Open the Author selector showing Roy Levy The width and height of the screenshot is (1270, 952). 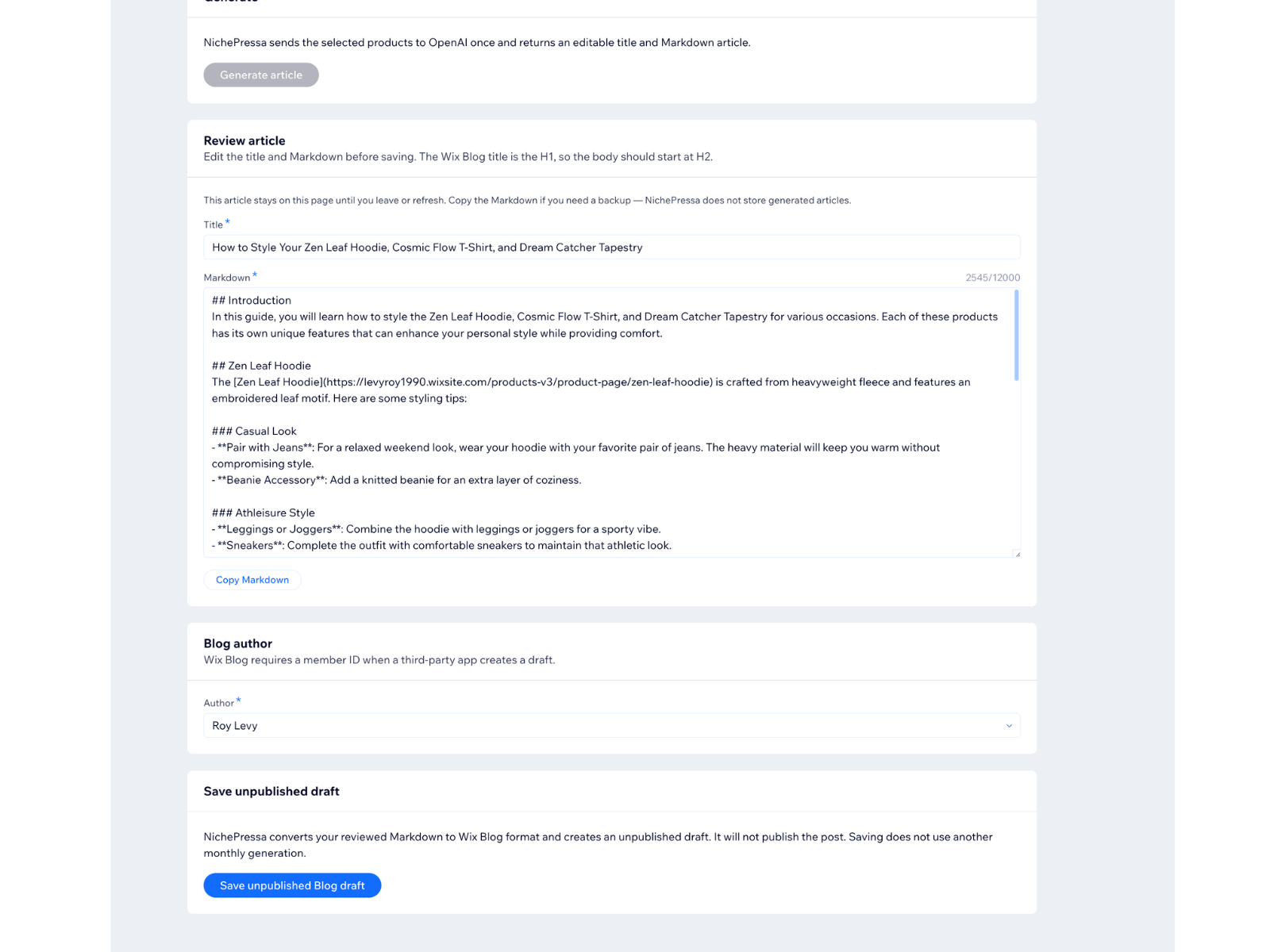click(x=611, y=726)
